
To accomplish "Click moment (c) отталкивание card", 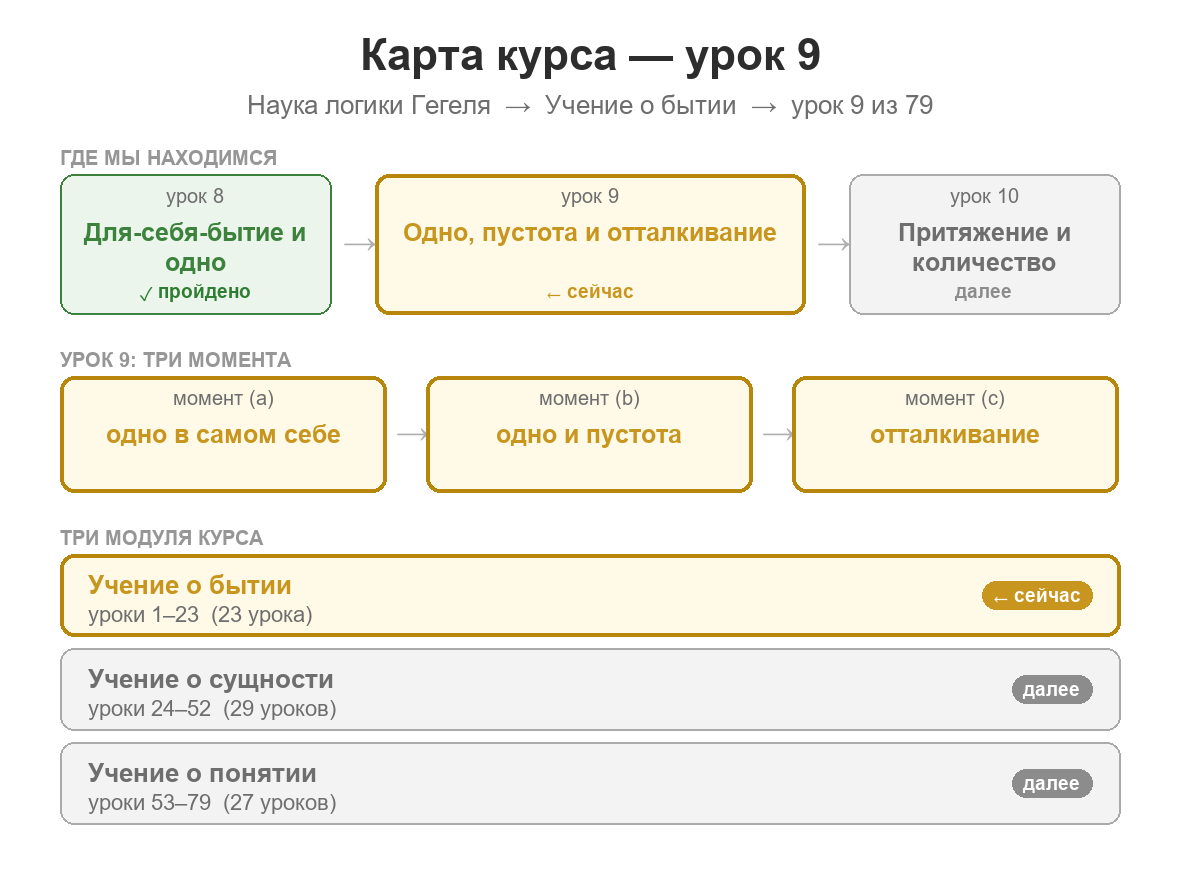I will [x=955, y=434].
